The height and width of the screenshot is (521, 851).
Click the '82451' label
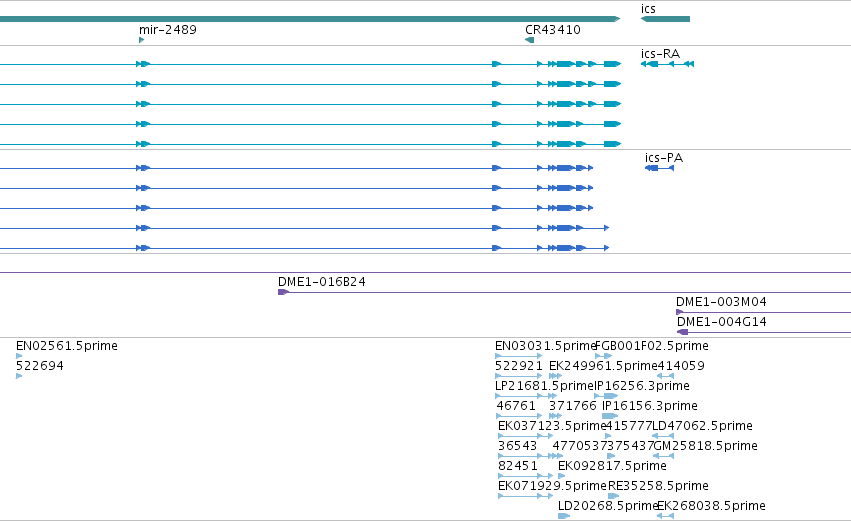(518, 466)
